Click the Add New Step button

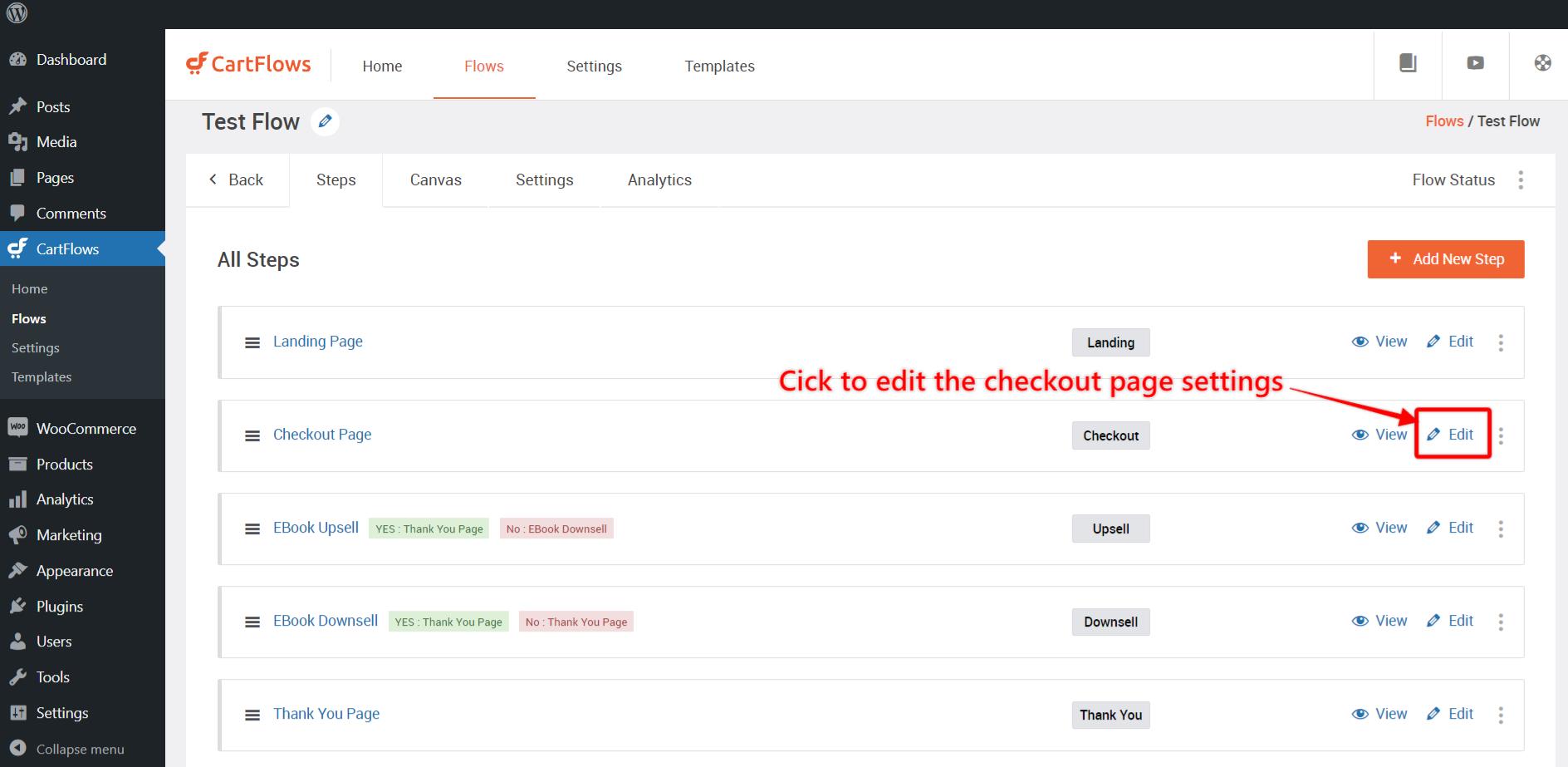(1446, 259)
